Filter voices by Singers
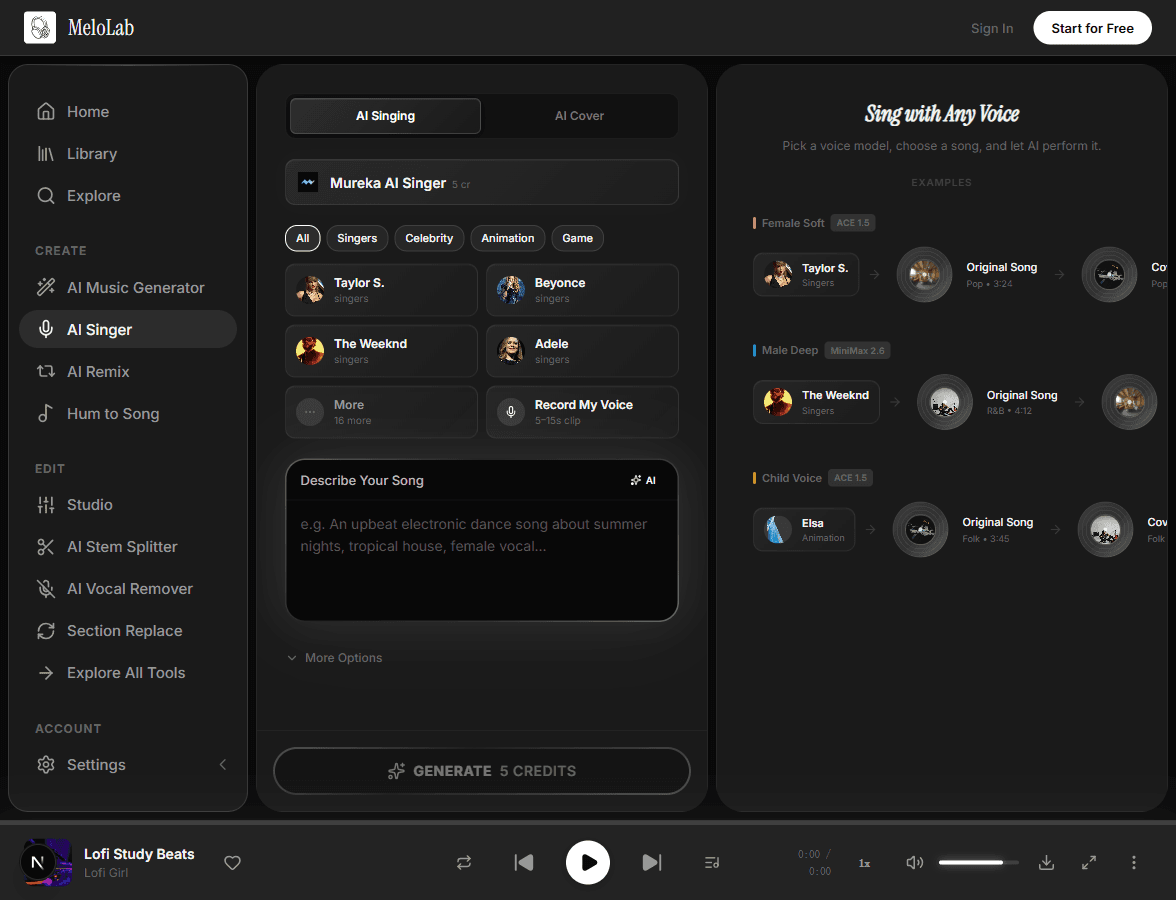The height and width of the screenshot is (900, 1176). tap(357, 238)
